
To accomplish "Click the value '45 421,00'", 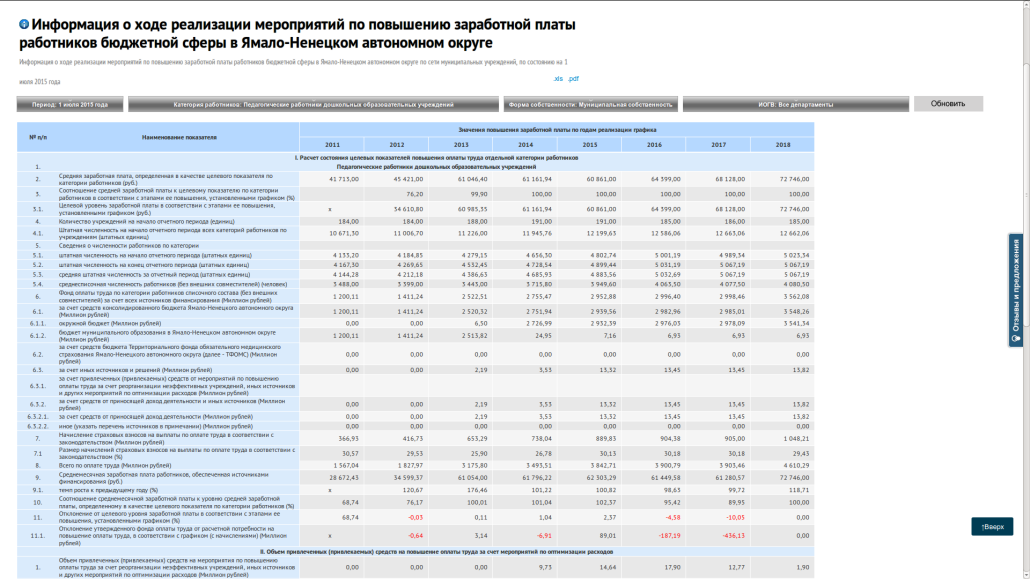I will point(409,179).
